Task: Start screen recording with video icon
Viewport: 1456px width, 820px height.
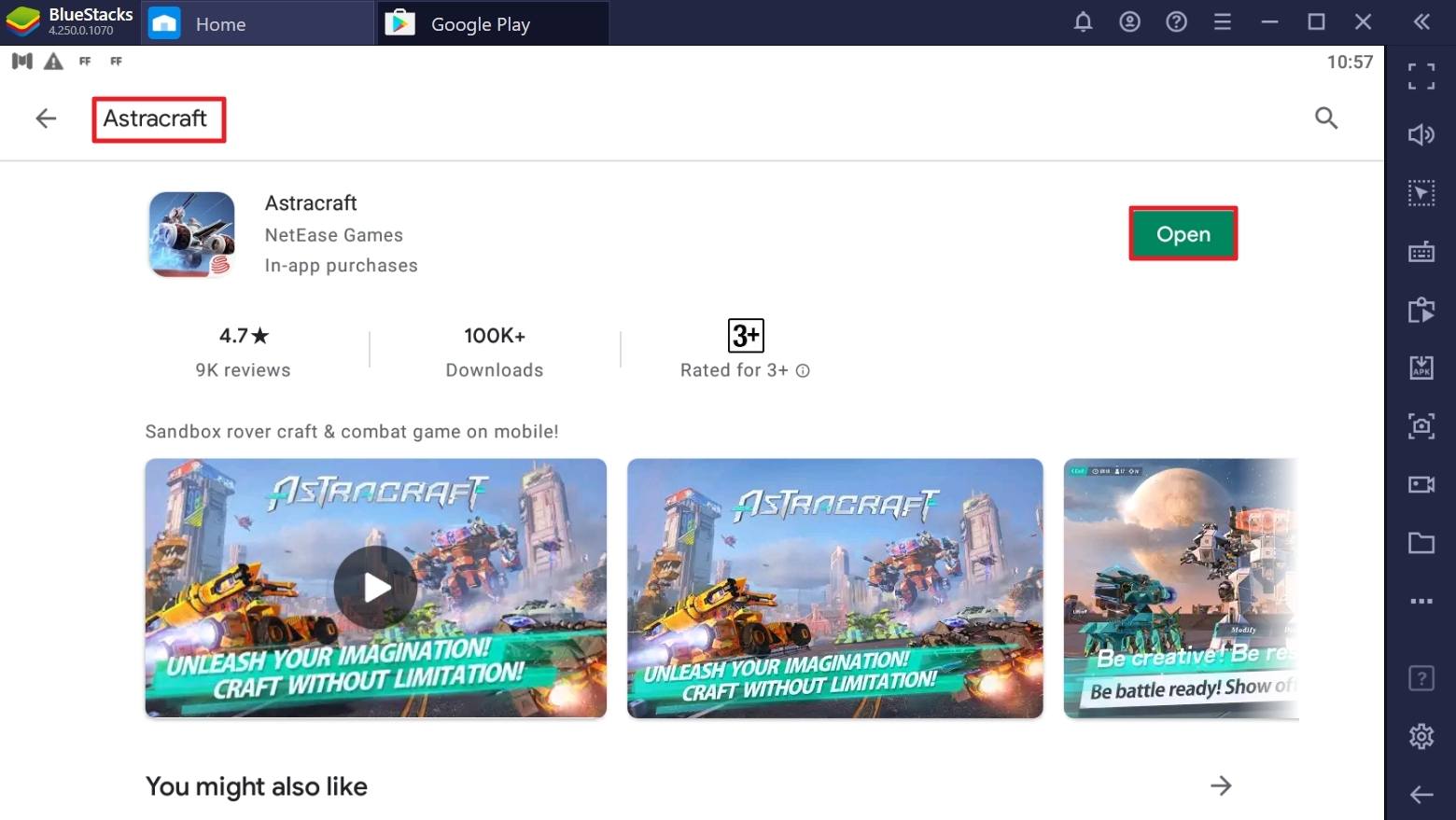Action: point(1421,484)
